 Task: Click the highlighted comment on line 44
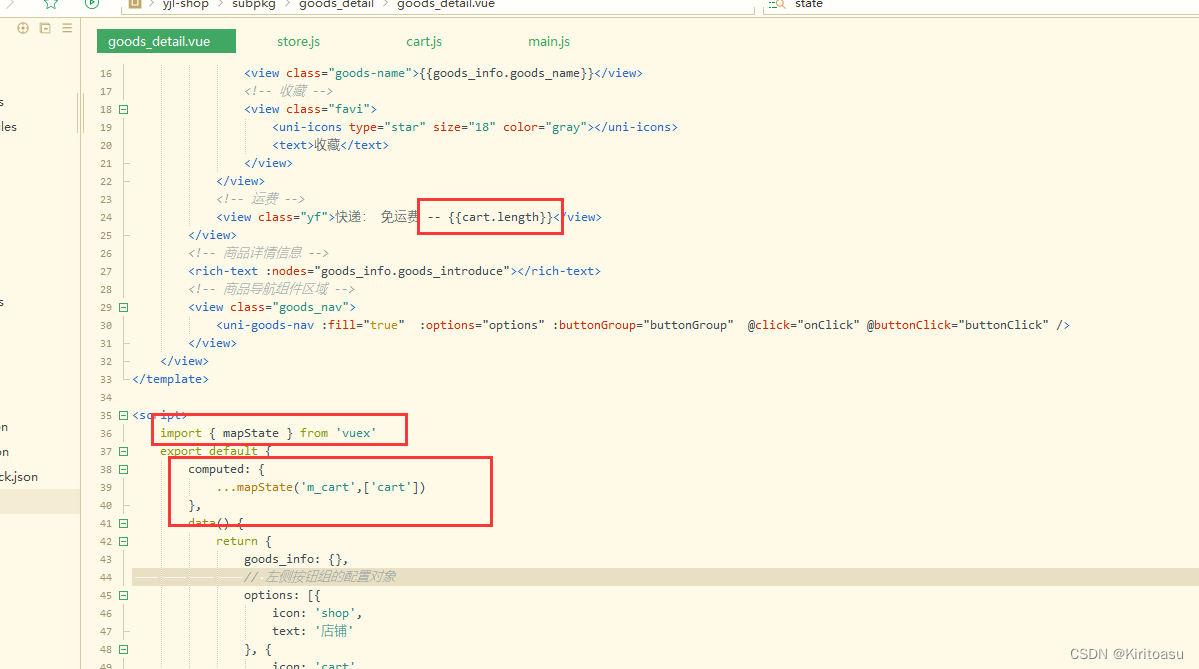coord(320,577)
